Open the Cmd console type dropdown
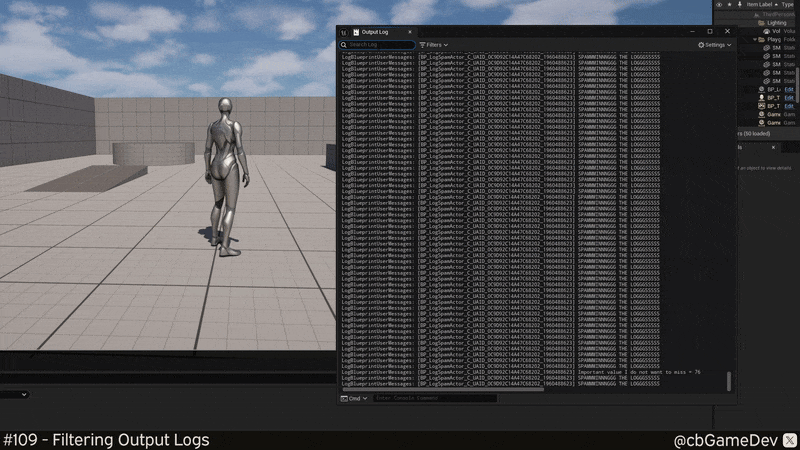 (x=354, y=398)
